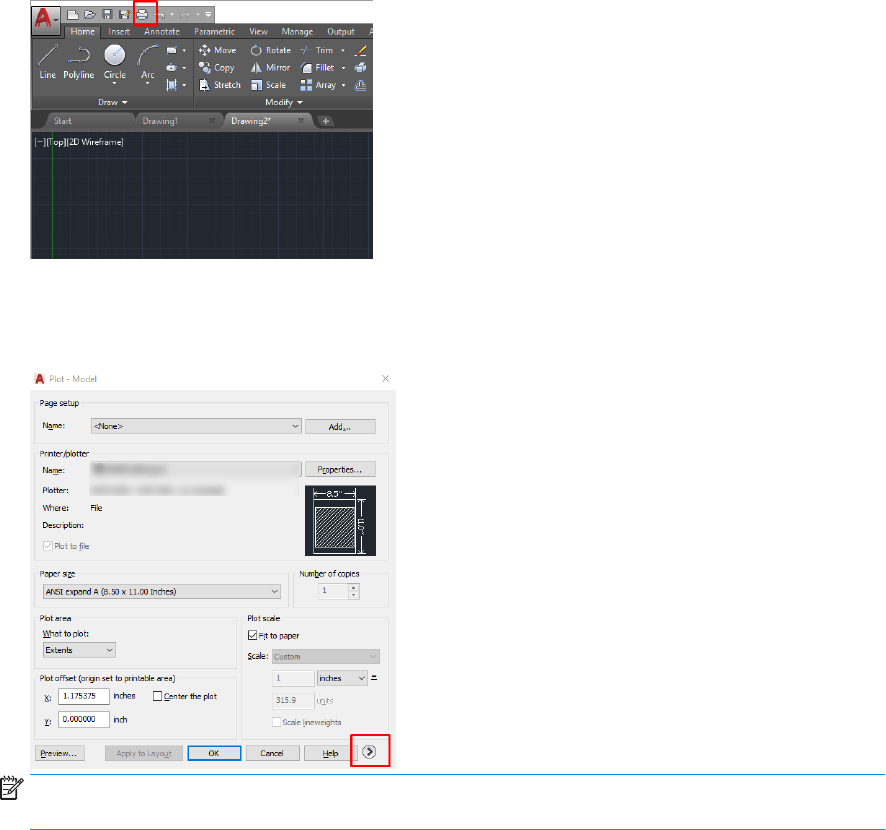
Task: Click the New drawing icon
Action: coord(72,15)
